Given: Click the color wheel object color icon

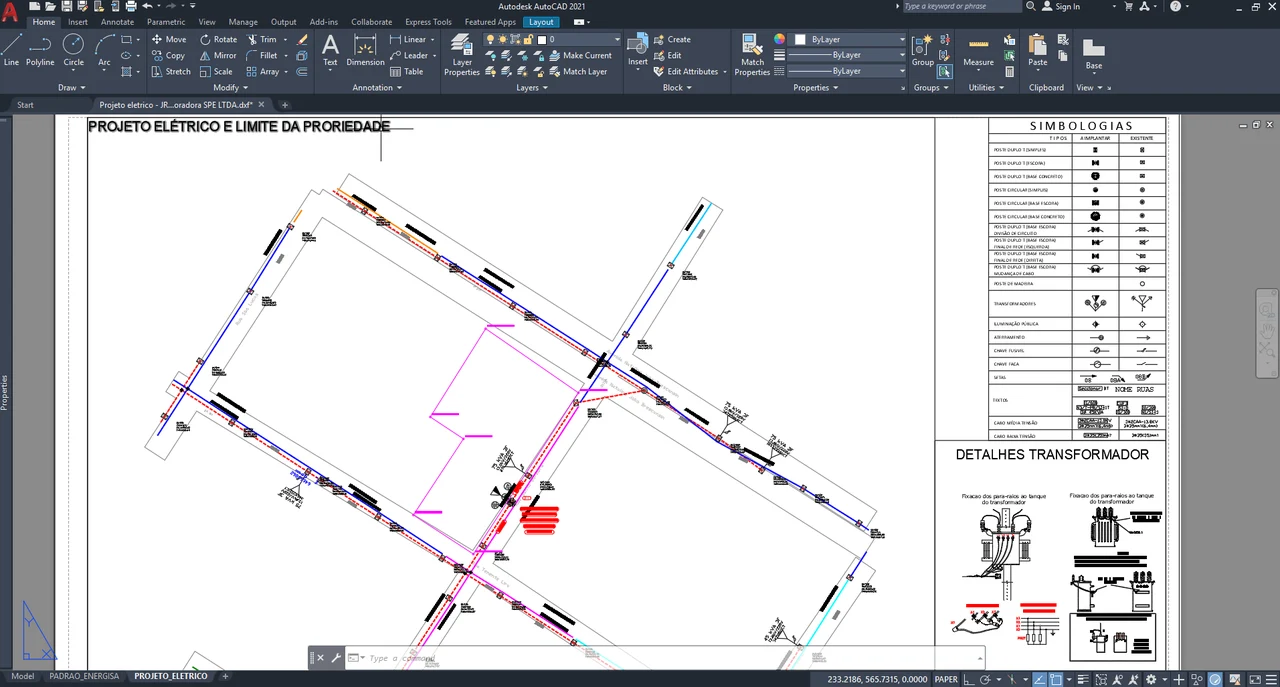Looking at the screenshot, I should click(780, 40).
